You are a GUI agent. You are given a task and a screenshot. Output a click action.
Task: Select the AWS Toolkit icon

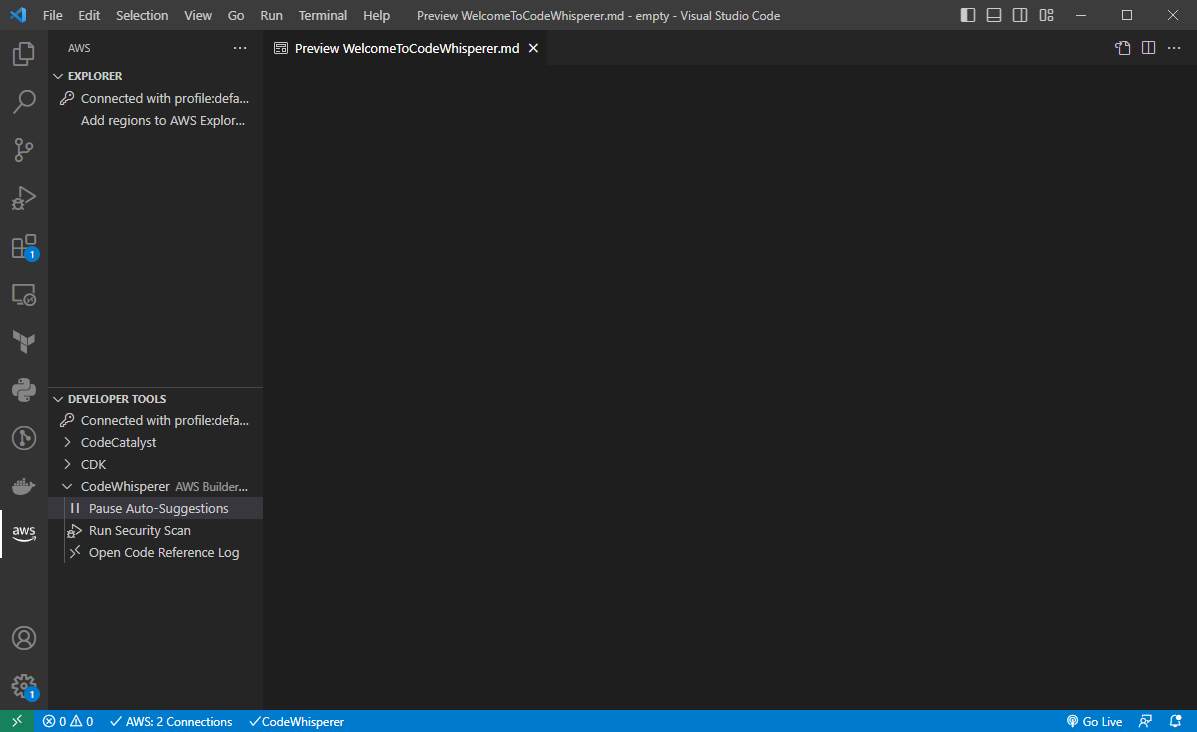point(24,534)
